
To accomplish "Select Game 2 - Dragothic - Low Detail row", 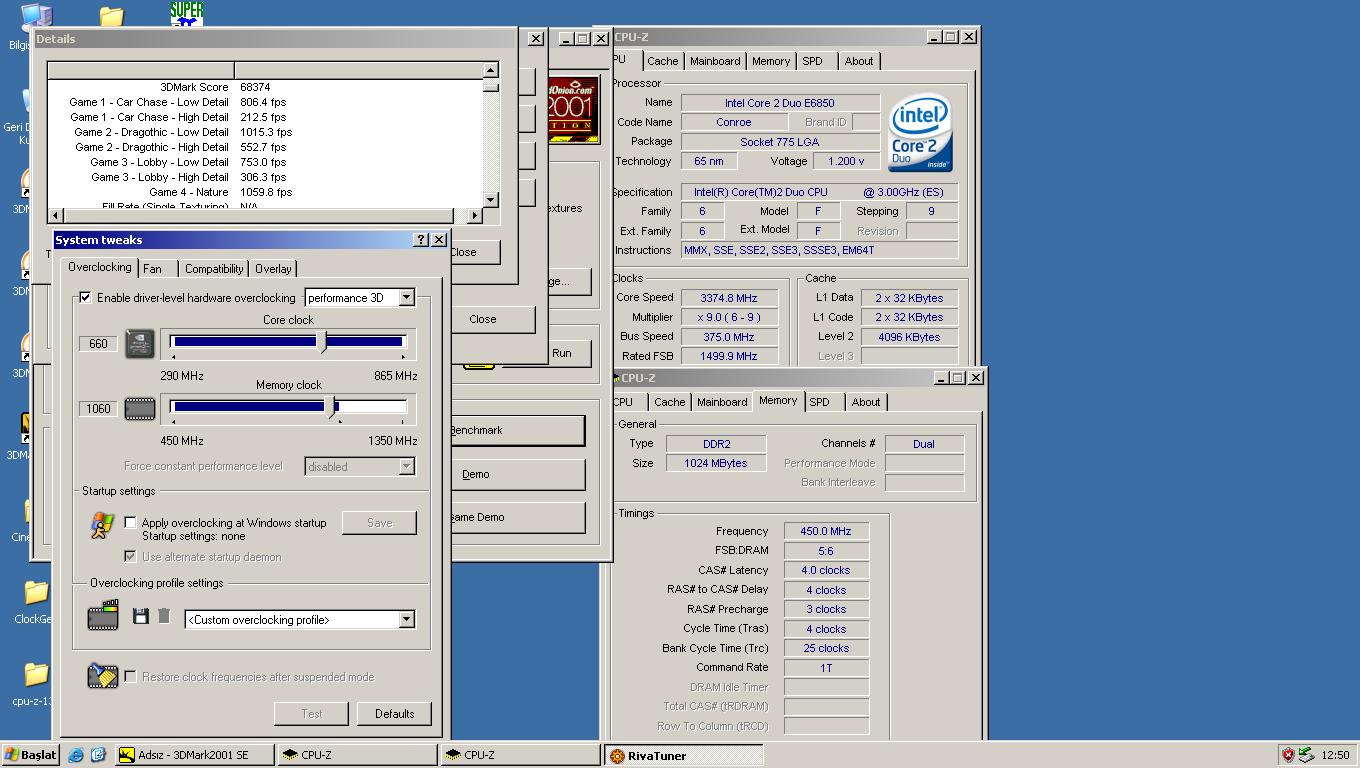I will pyautogui.click(x=265, y=132).
